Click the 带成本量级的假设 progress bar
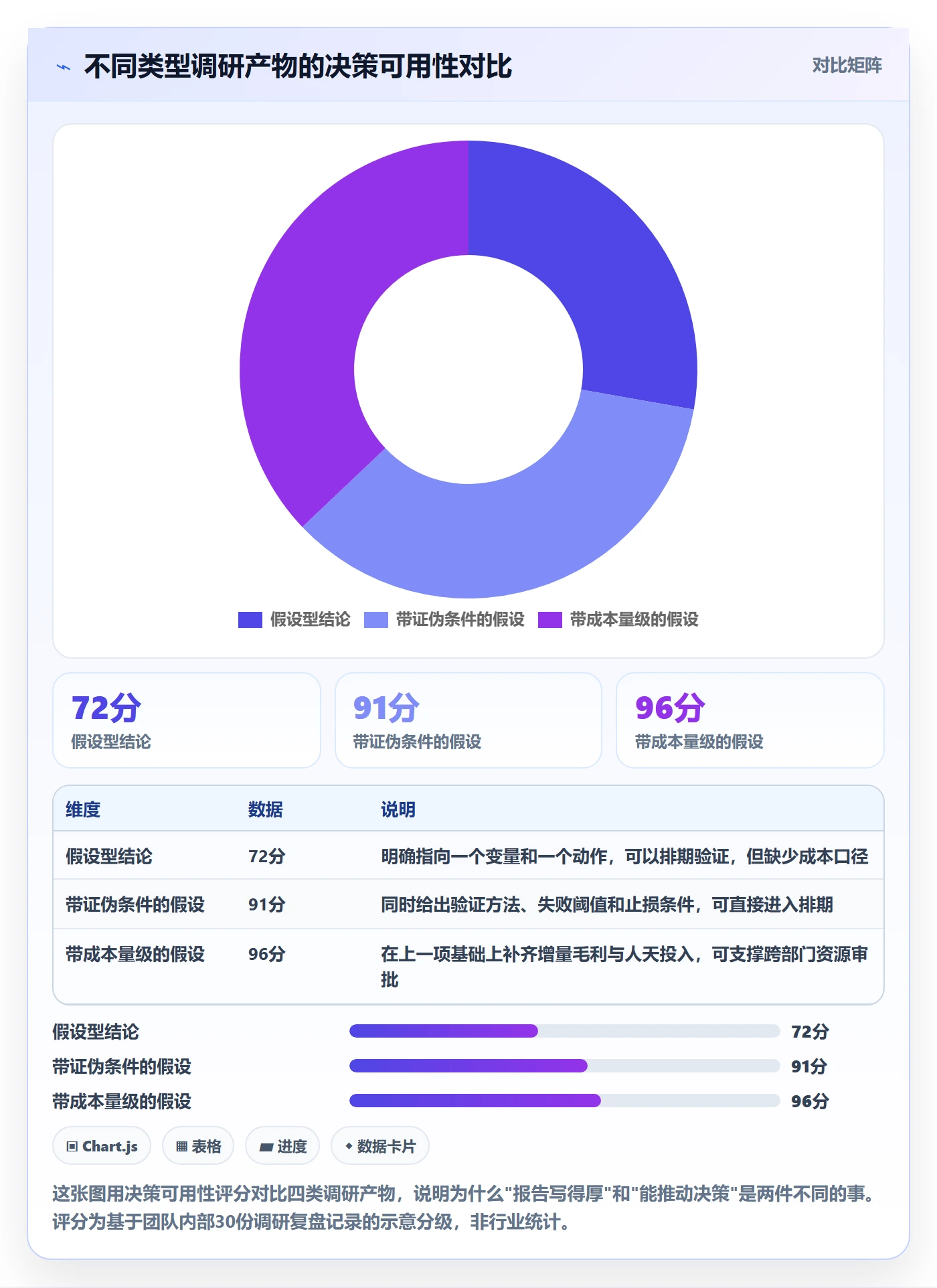Screen dimensions: 937x1288 564,1101
